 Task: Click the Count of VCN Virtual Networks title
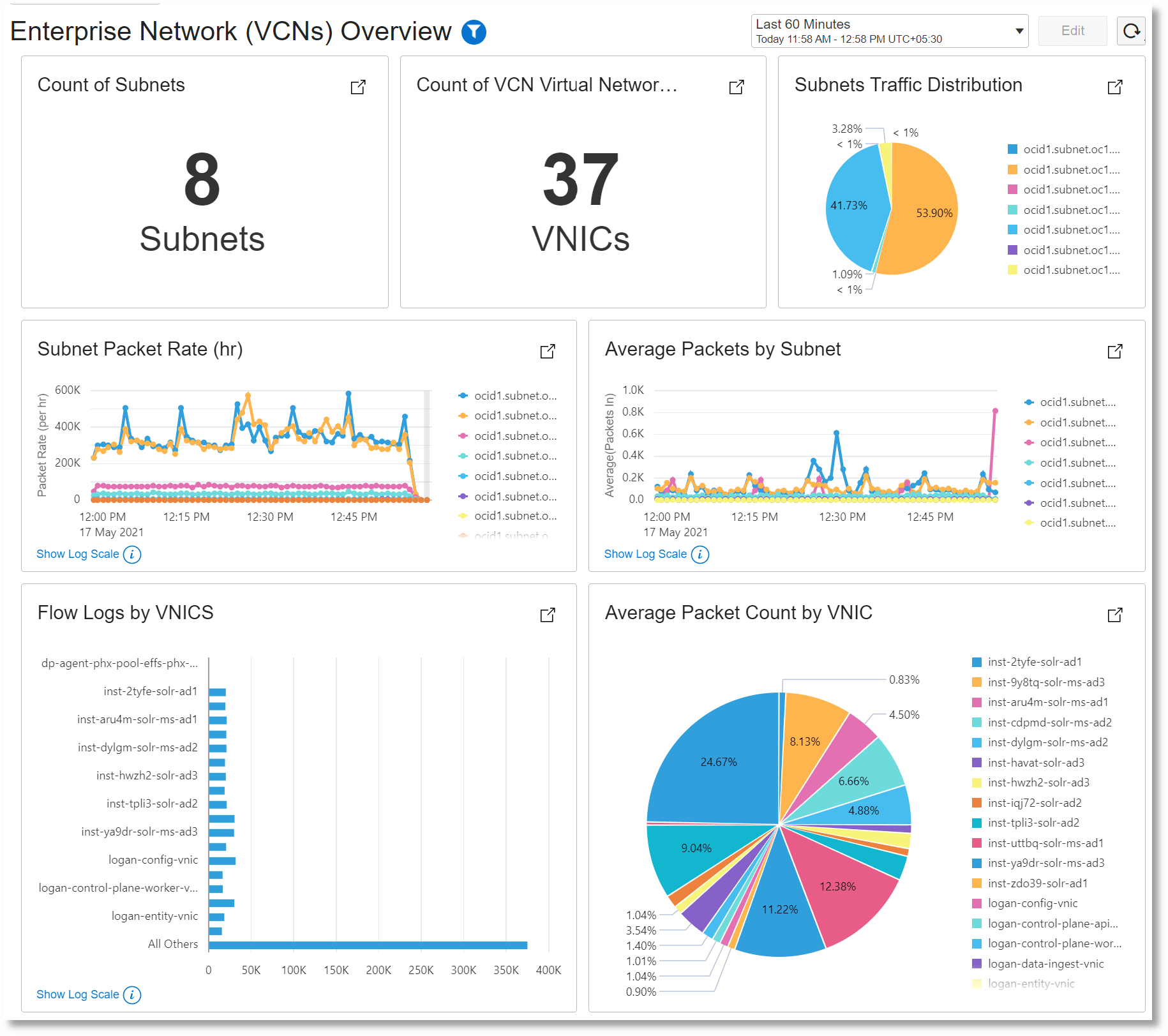click(546, 84)
